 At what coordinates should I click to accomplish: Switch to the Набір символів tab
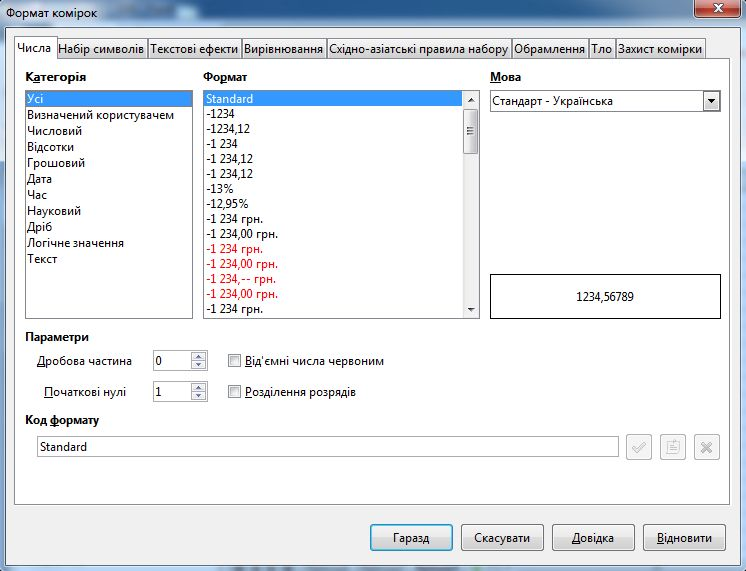[x=102, y=48]
